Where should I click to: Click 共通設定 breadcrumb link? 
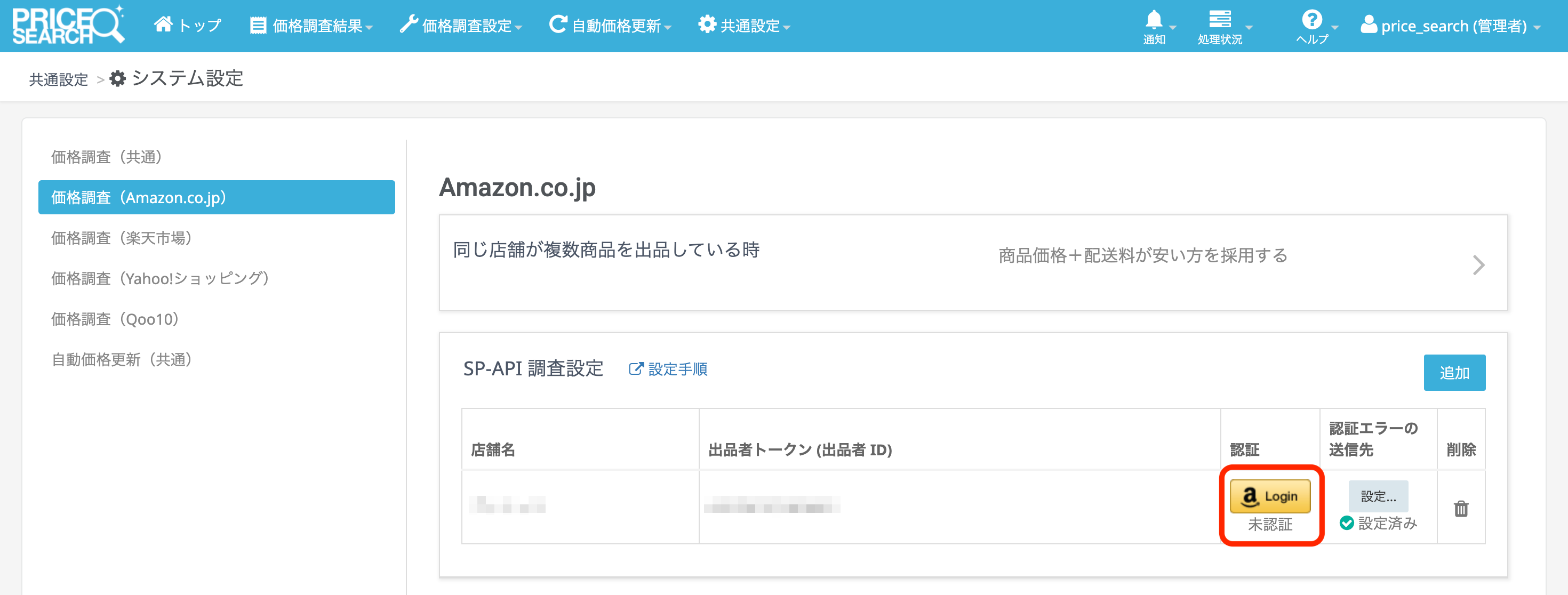click(x=59, y=79)
